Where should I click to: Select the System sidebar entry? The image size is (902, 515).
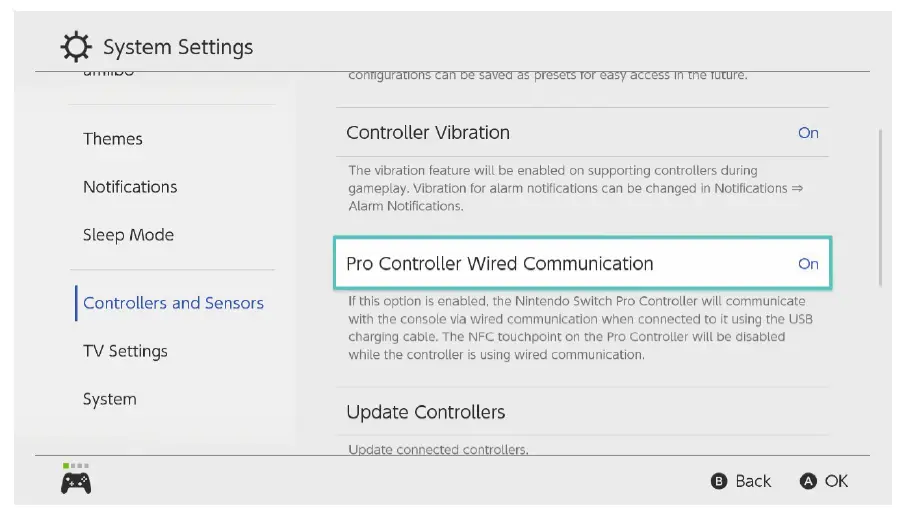(x=109, y=399)
